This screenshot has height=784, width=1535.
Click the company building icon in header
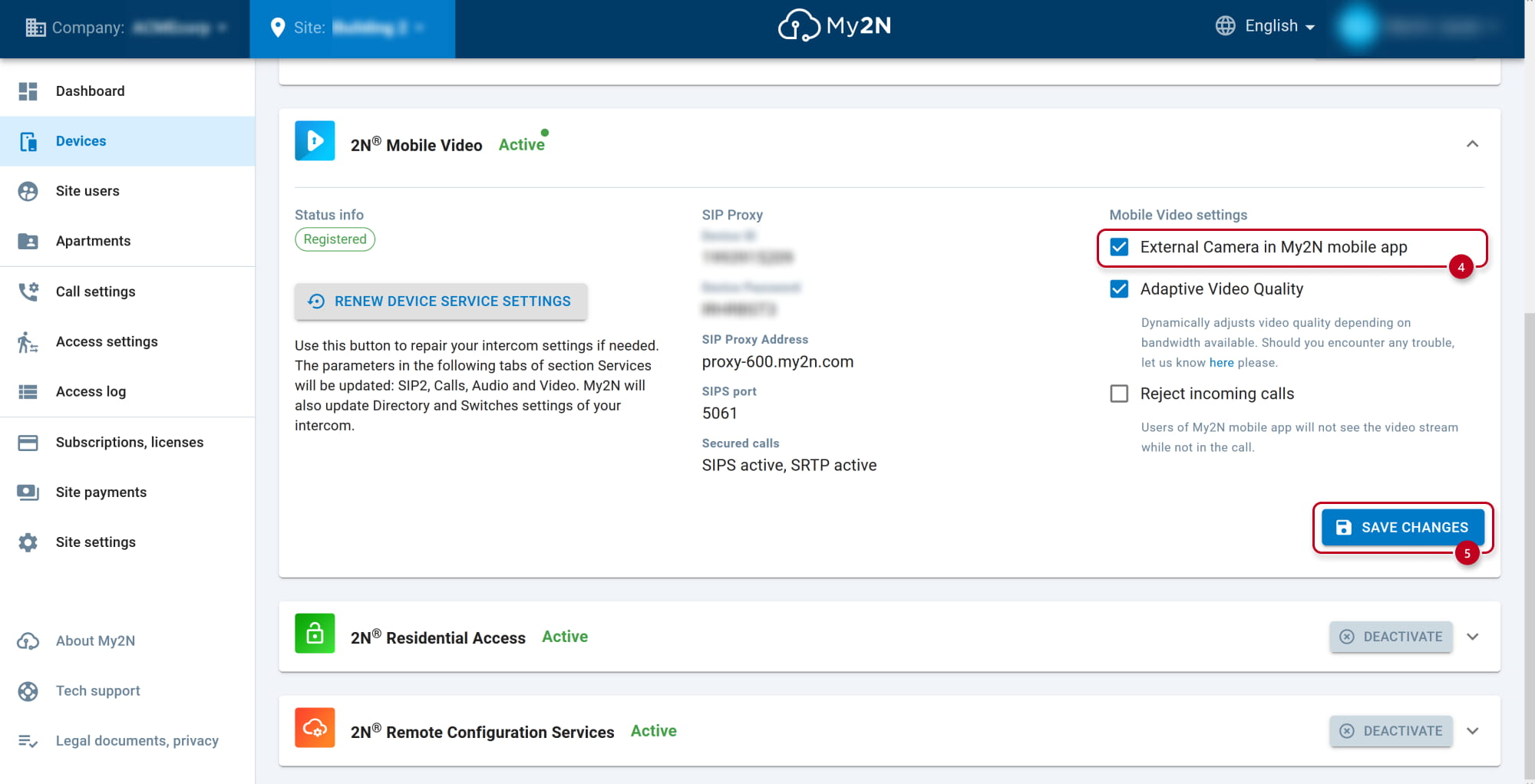[x=35, y=28]
